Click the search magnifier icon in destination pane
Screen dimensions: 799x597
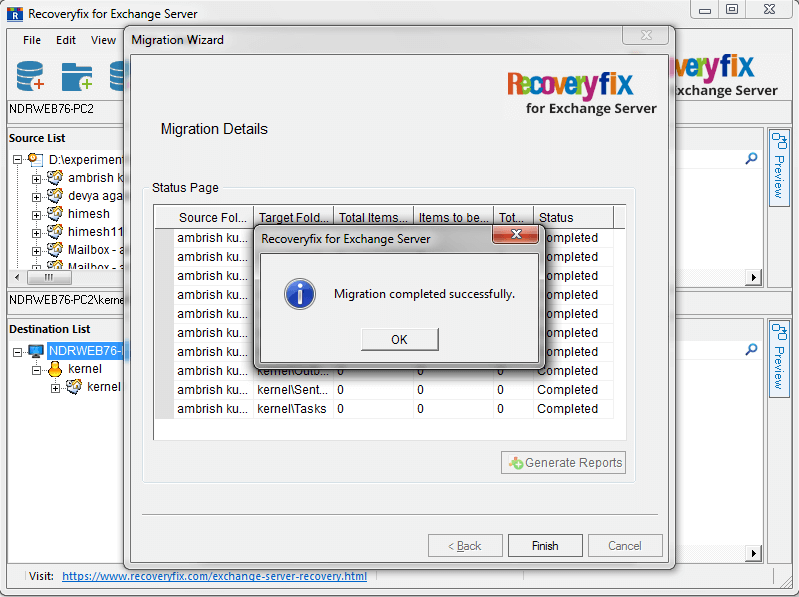pos(751,349)
